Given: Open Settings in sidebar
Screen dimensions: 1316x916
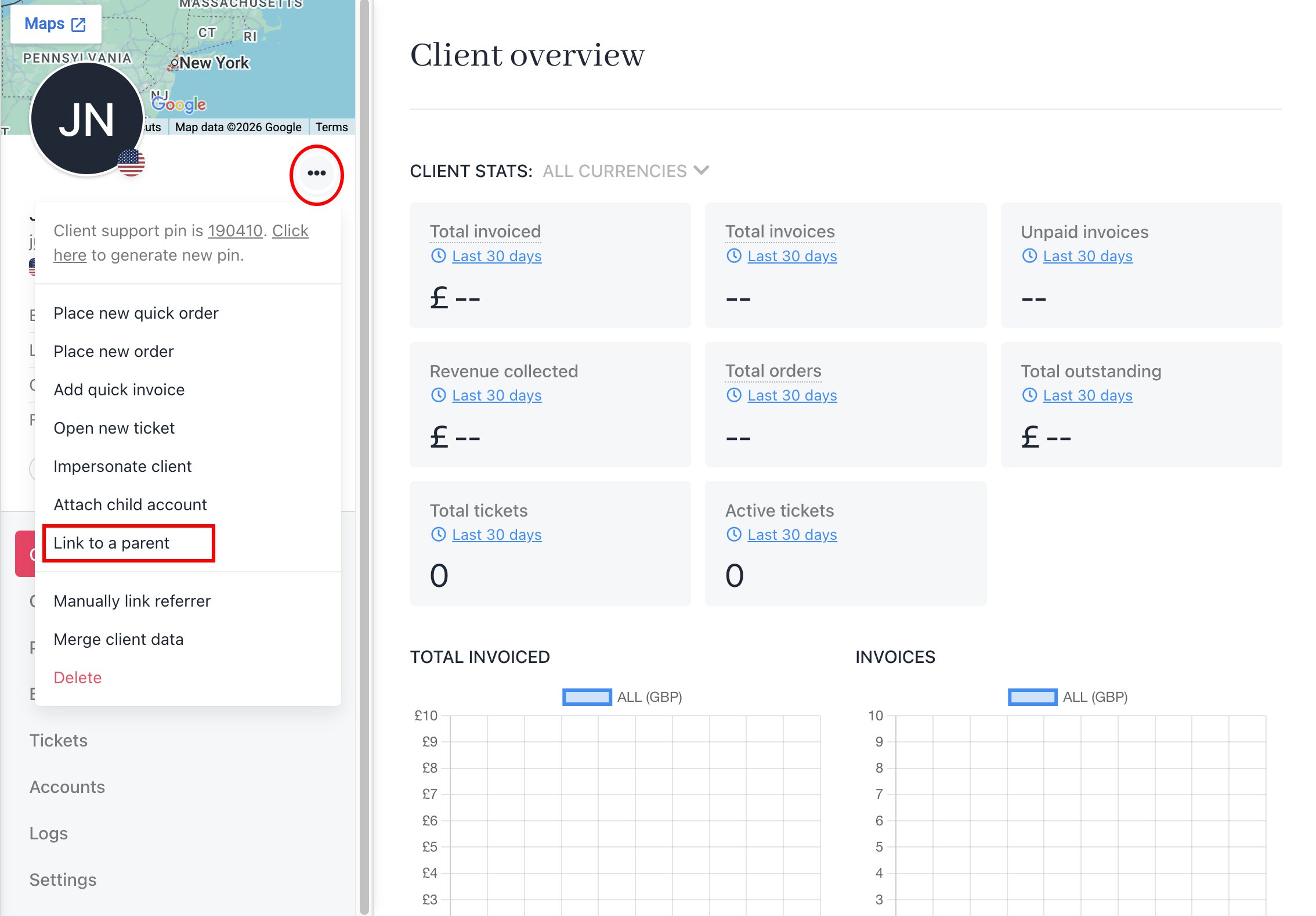Looking at the screenshot, I should pyautogui.click(x=63, y=879).
